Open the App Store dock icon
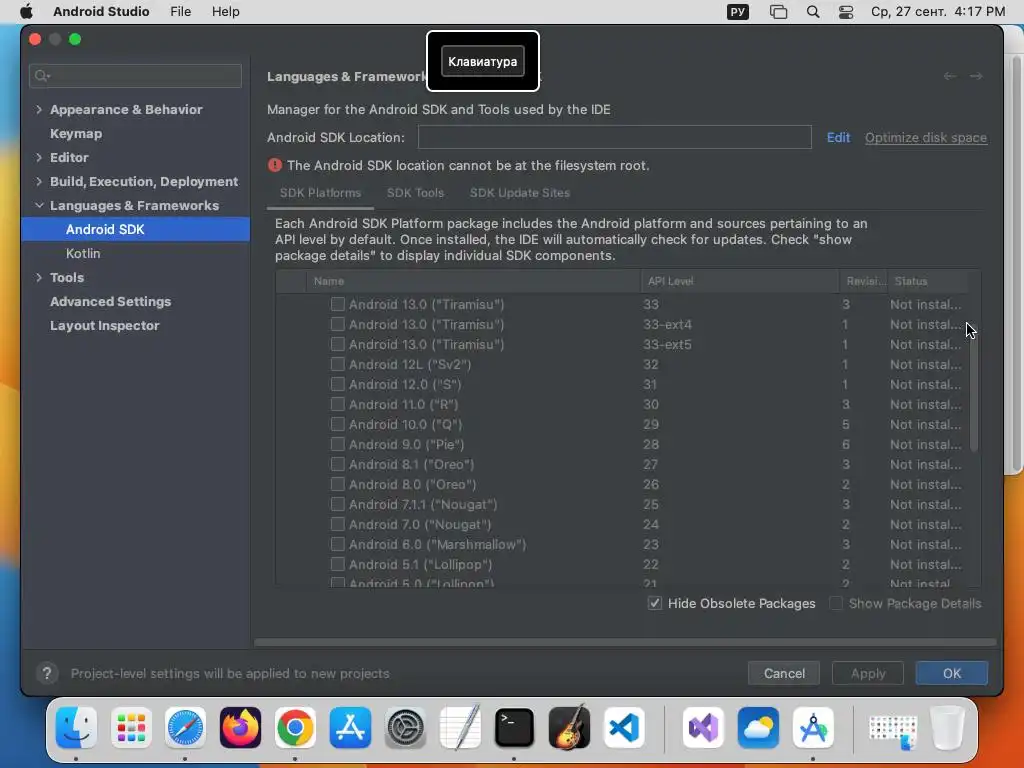The width and height of the screenshot is (1024, 768). point(350,727)
